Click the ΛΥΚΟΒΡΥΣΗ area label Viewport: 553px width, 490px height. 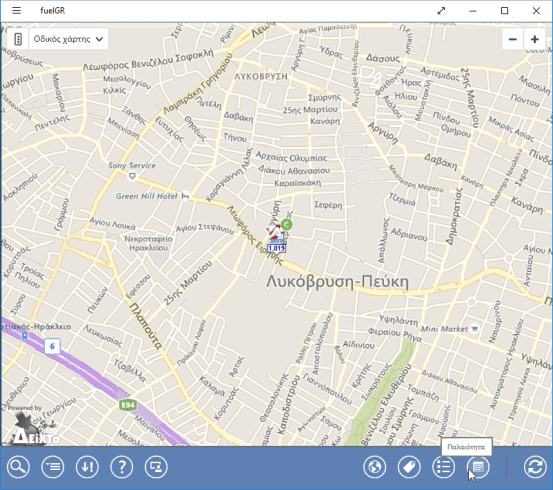(x=261, y=76)
